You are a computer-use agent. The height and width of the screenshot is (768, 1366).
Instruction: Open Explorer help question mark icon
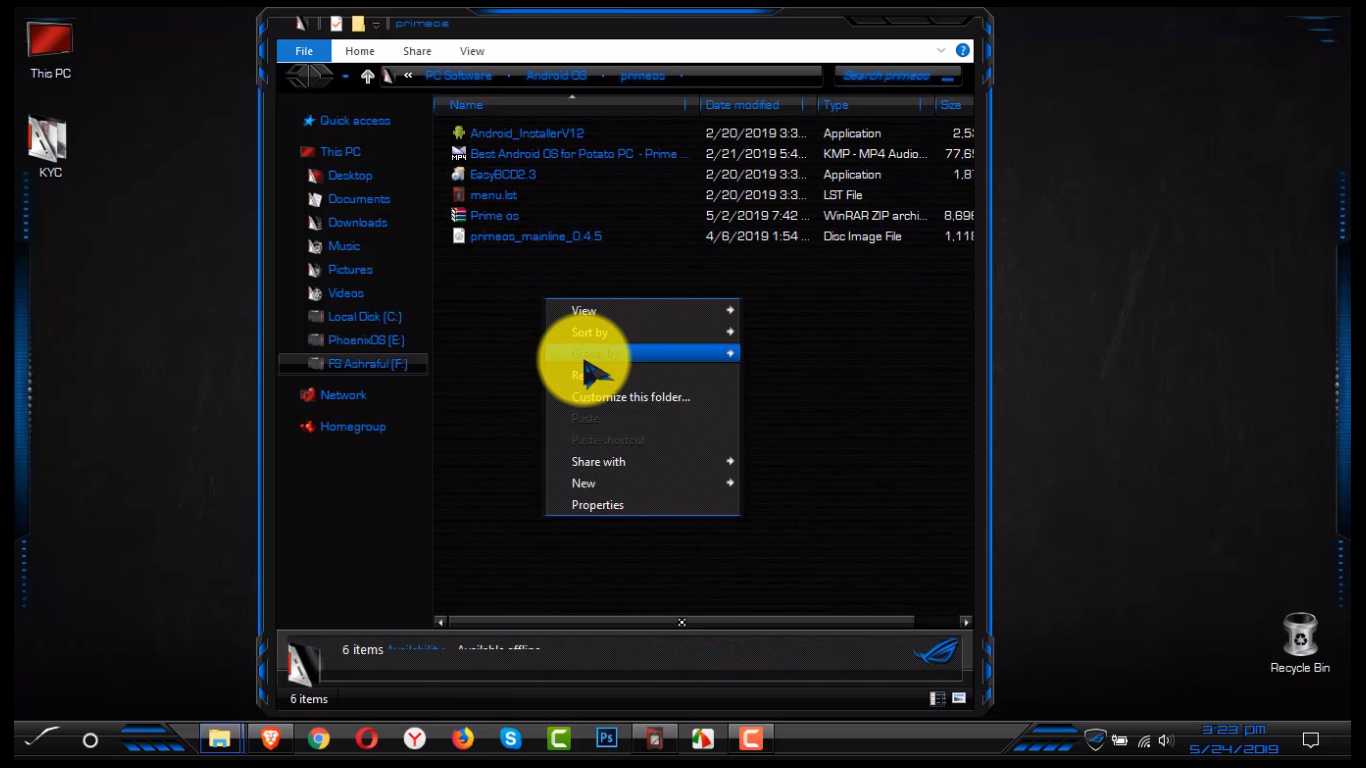click(x=962, y=51)
